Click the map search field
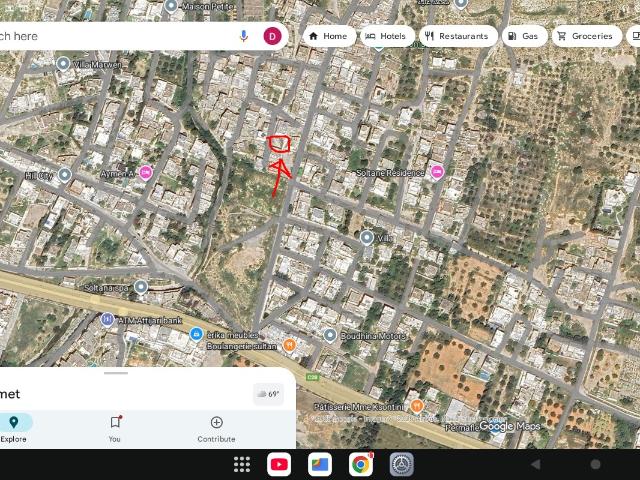Image resolution: width=640 pixels, height=480 pixels. [110, 36]
